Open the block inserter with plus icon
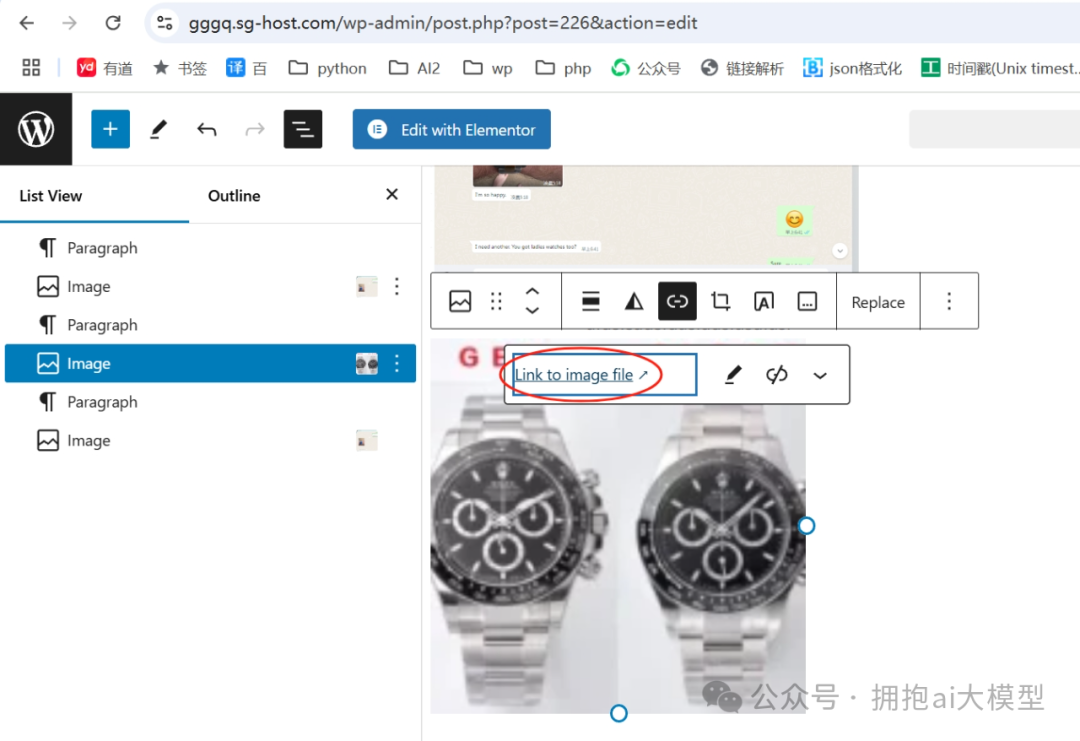 pyautogui.click(x=110, y=129)
